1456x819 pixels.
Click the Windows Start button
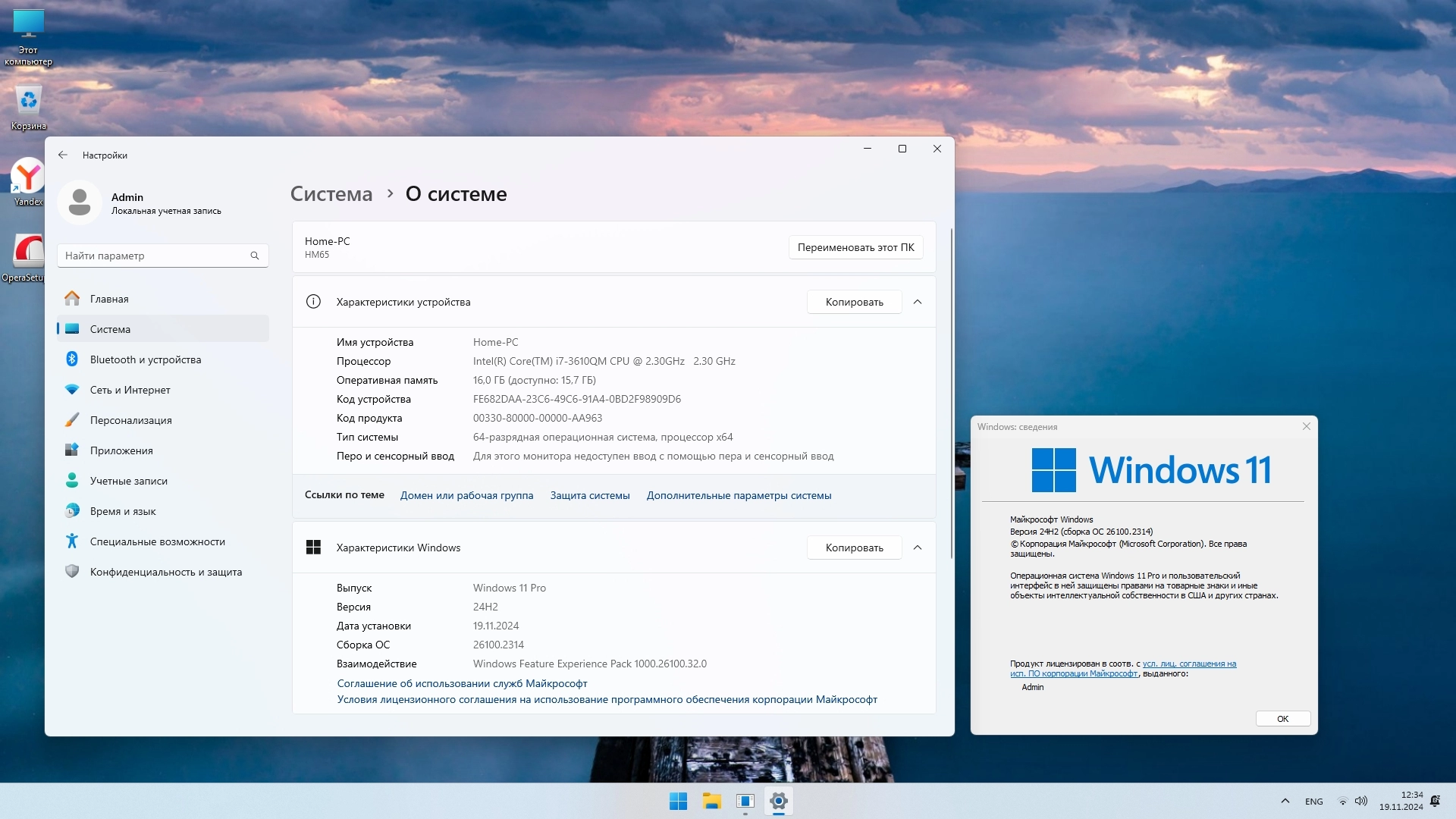pos(678,801)
